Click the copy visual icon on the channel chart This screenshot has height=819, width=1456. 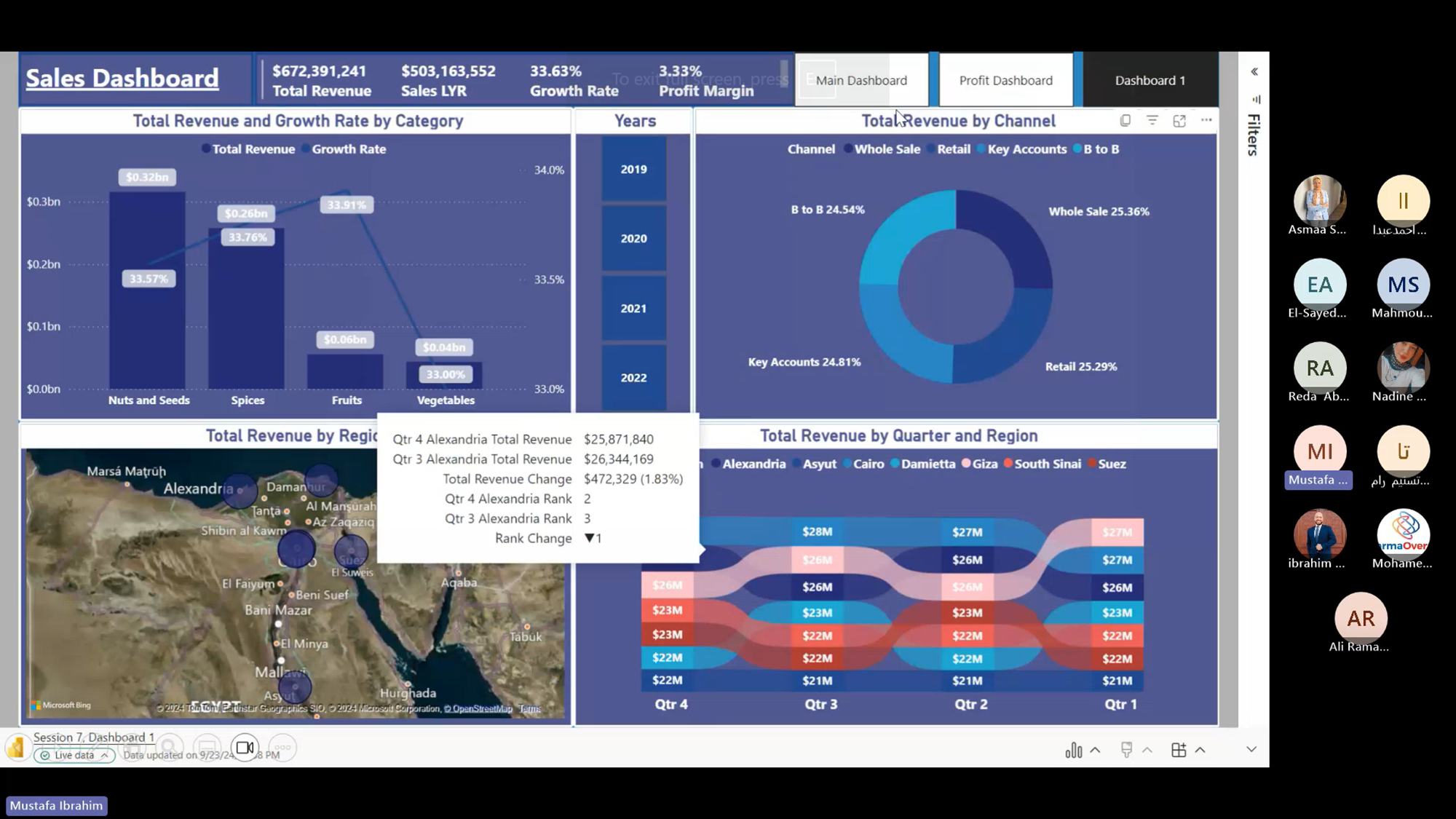1125,121
